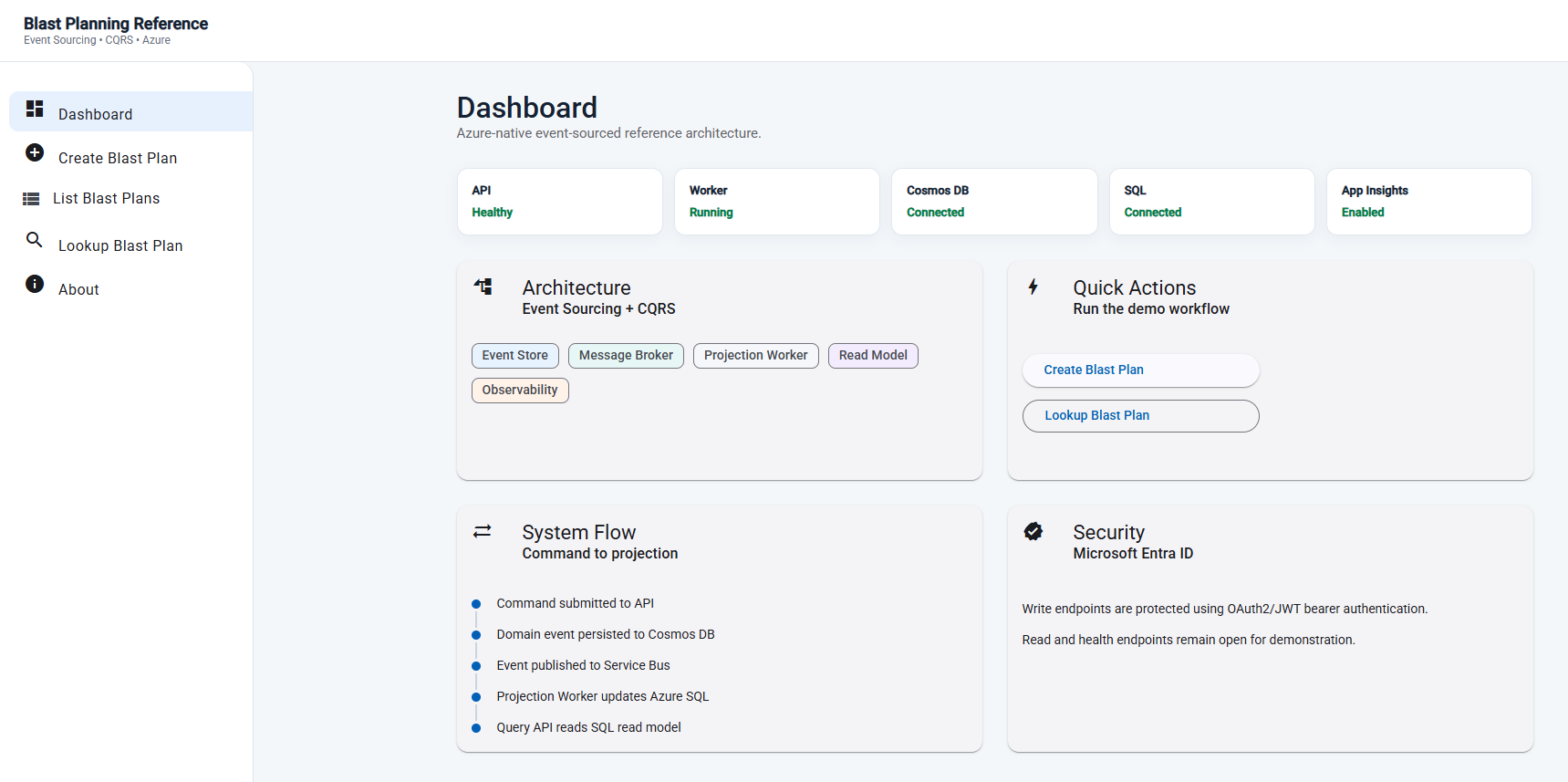Viewport: 1568px width, 782px height.
Task: Click the 'Command to projection' subtitle
Action: (x=600, y=554)
